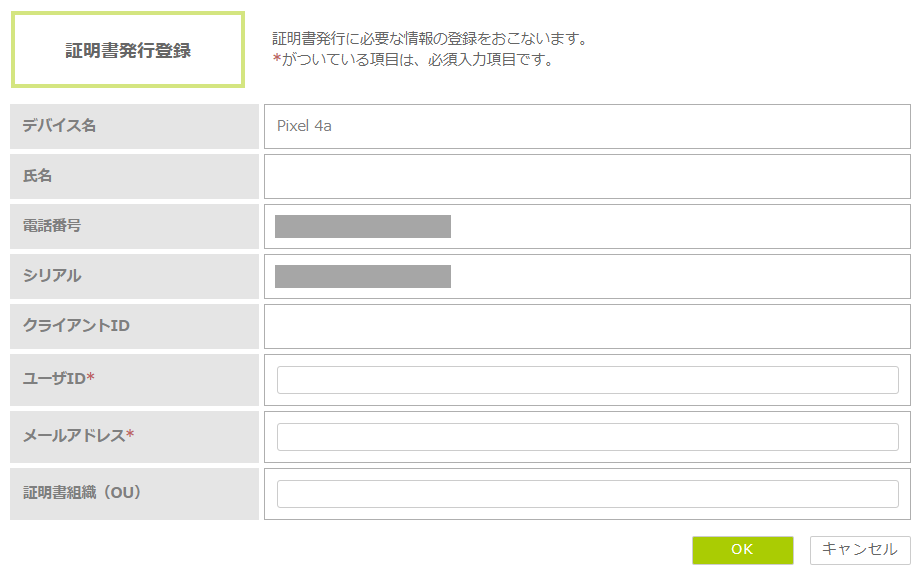
Task: Click the required-field note text at top
Action: (x=413, y=60)
